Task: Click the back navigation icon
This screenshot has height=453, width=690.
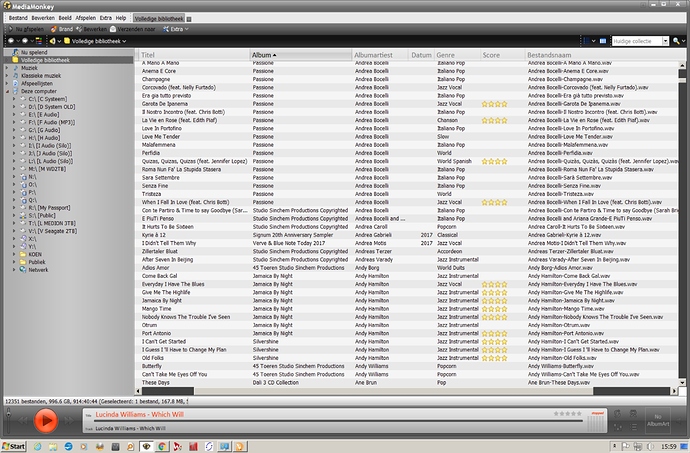Action: 11,41
